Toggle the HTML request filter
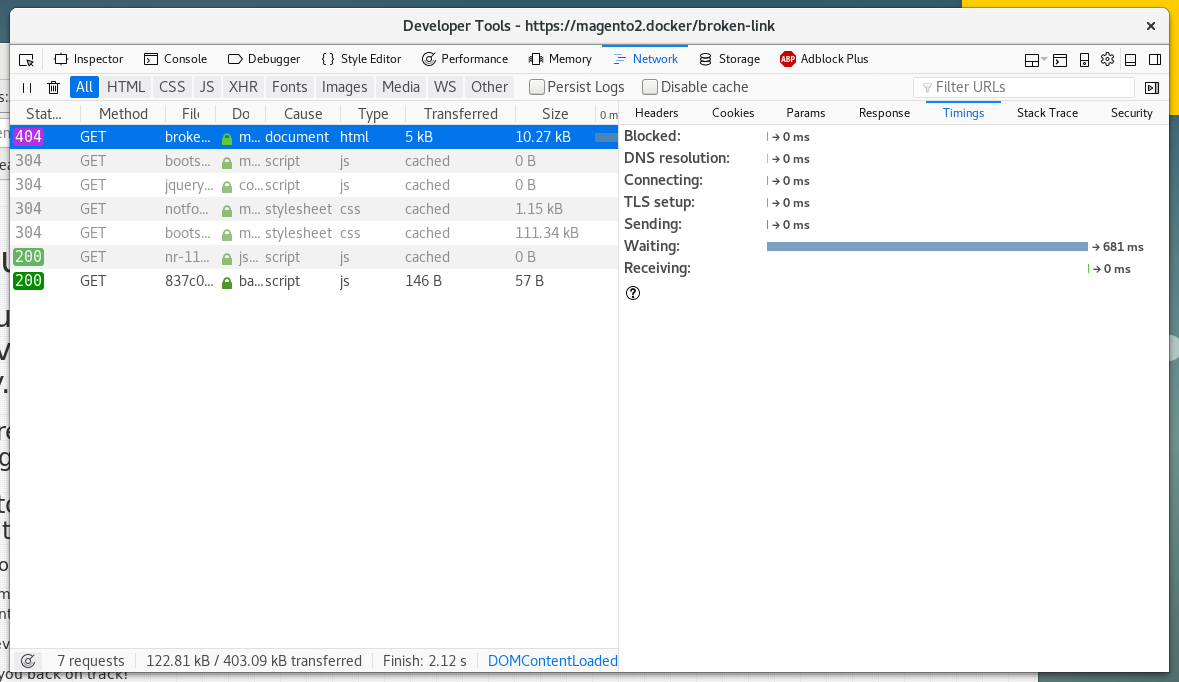The image size is (1179, 682). [x=126, y=87]
